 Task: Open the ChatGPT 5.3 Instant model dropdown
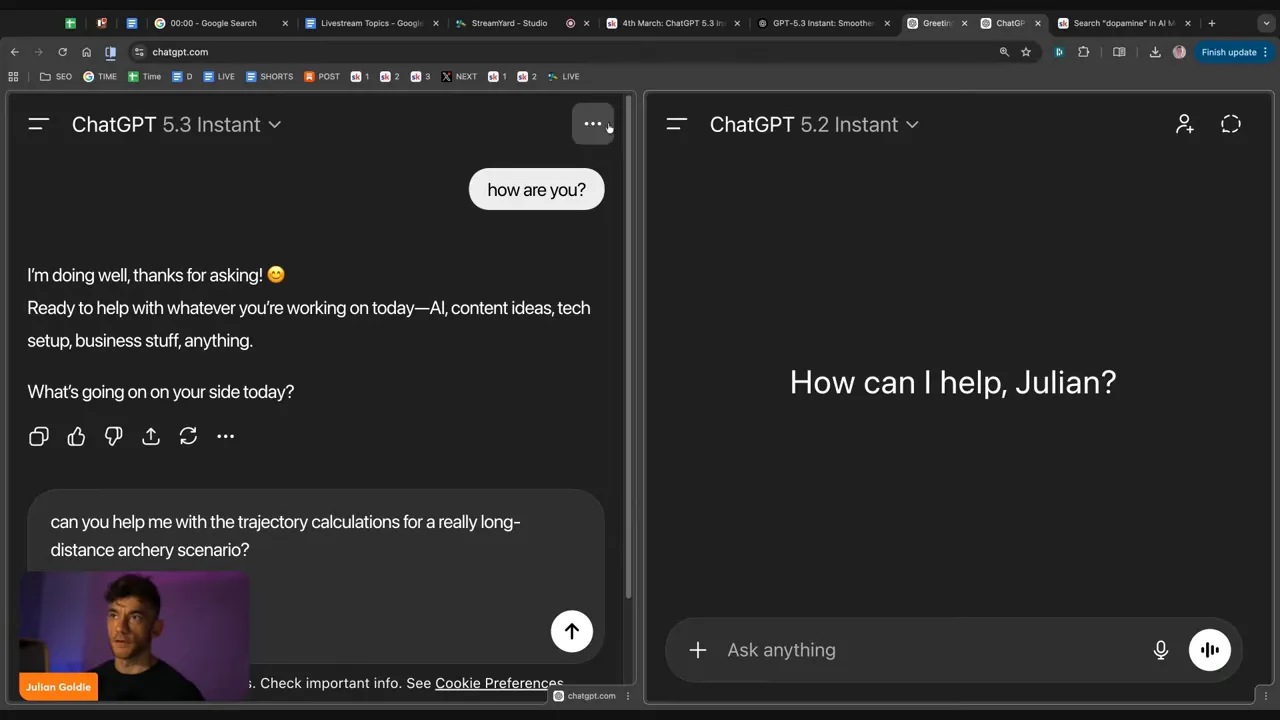click(x=177, y=124)
